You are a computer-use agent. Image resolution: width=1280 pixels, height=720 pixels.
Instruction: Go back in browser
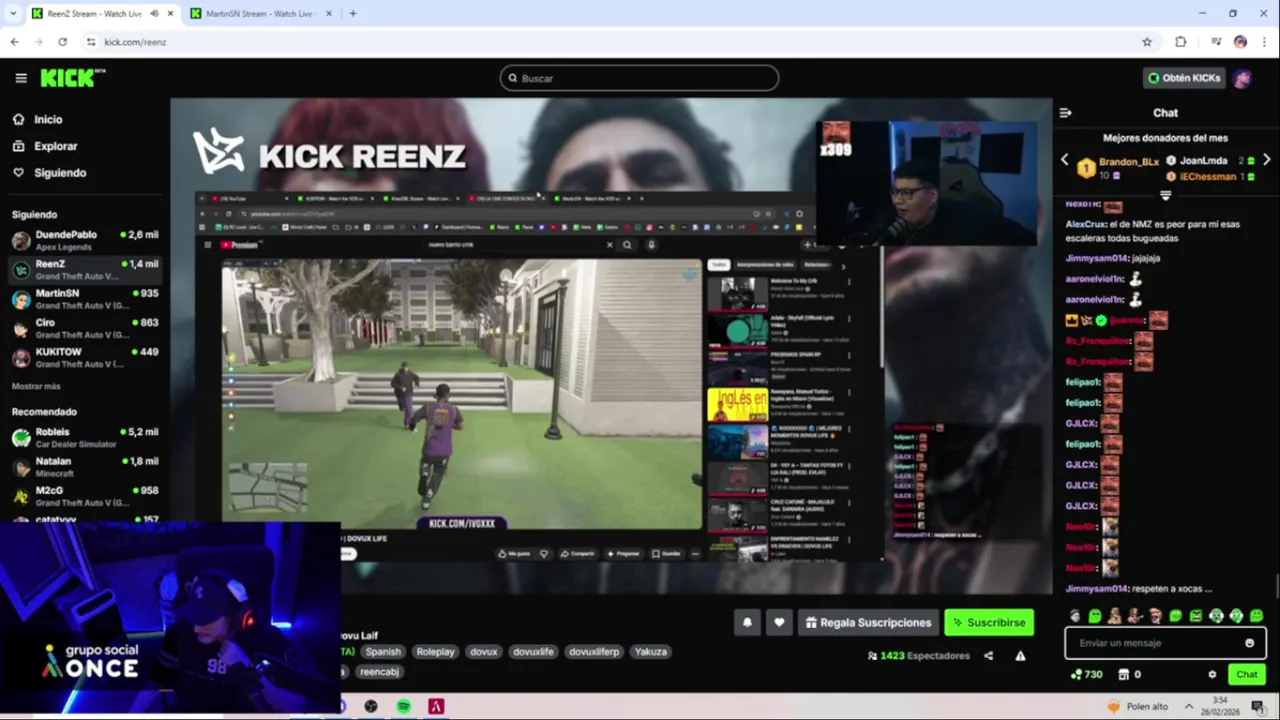[14, 42]
